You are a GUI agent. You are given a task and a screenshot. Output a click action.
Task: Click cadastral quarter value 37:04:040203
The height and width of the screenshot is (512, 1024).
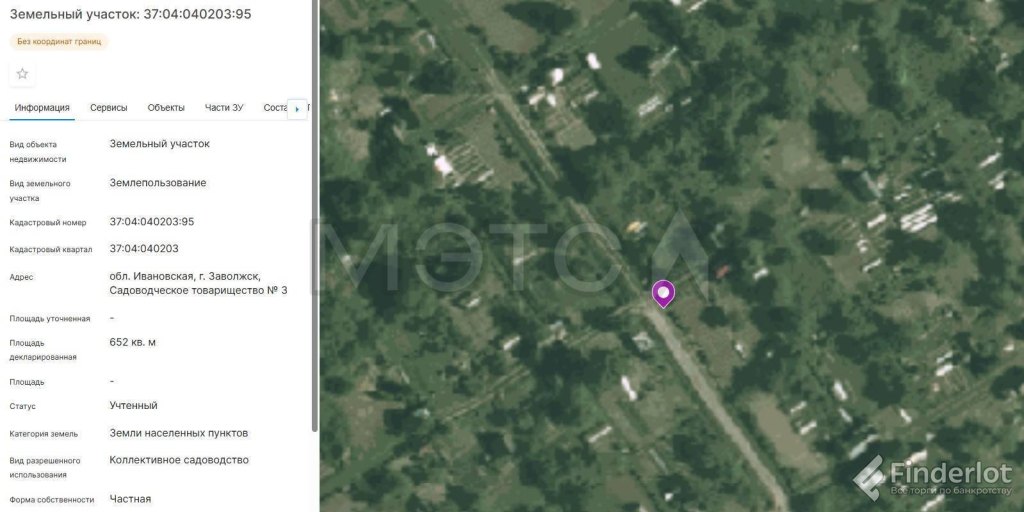(144, 249)
